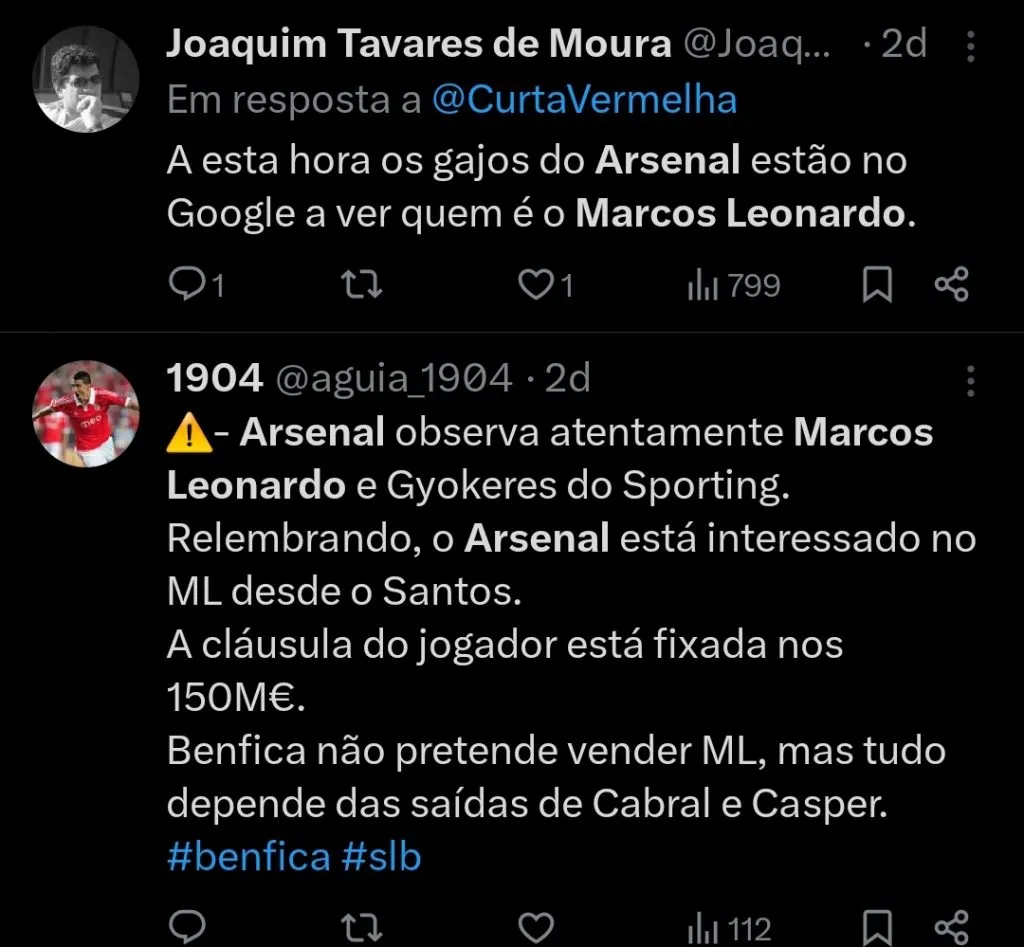Open the @CurtaVermelha mention link

[587, 99]
